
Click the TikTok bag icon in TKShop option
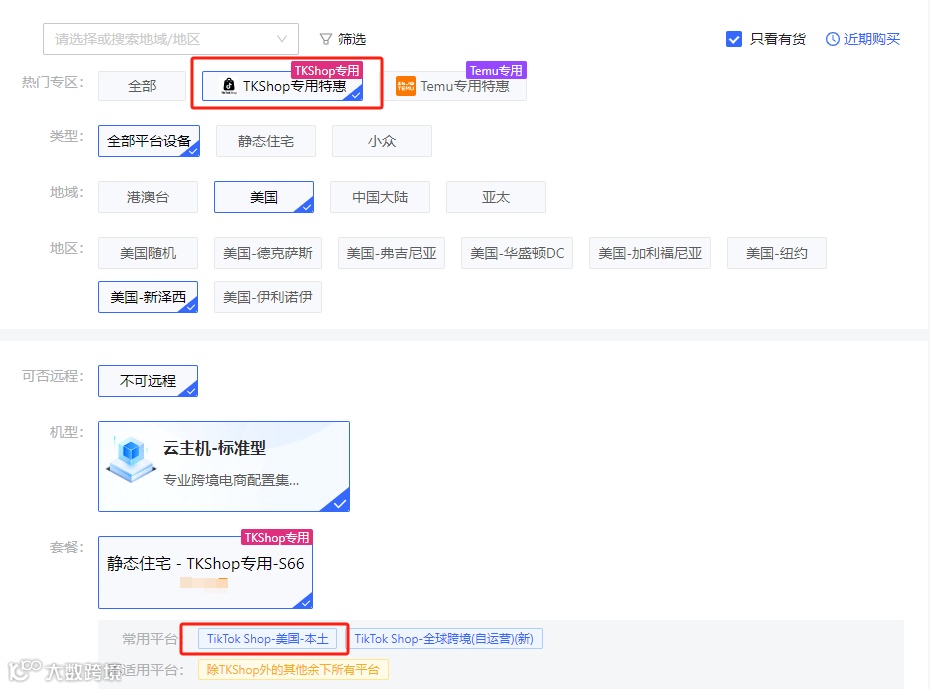point(229,86)
